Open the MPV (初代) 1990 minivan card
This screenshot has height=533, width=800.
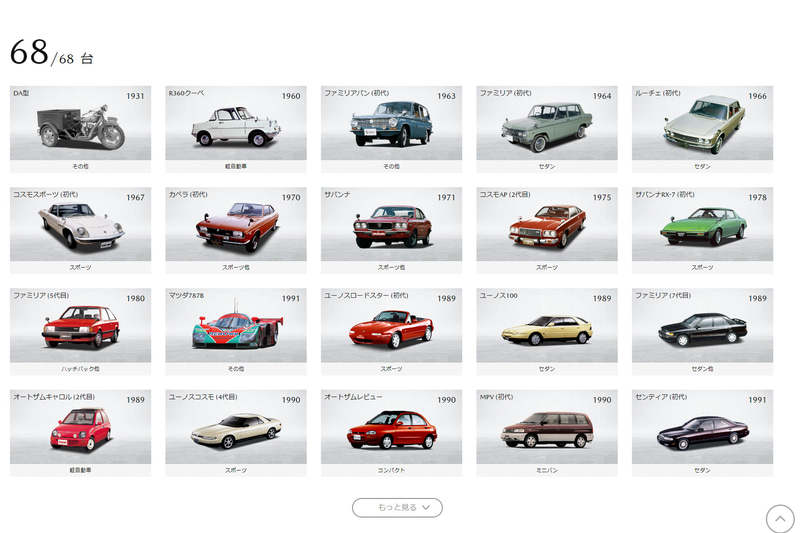(547, 433)
